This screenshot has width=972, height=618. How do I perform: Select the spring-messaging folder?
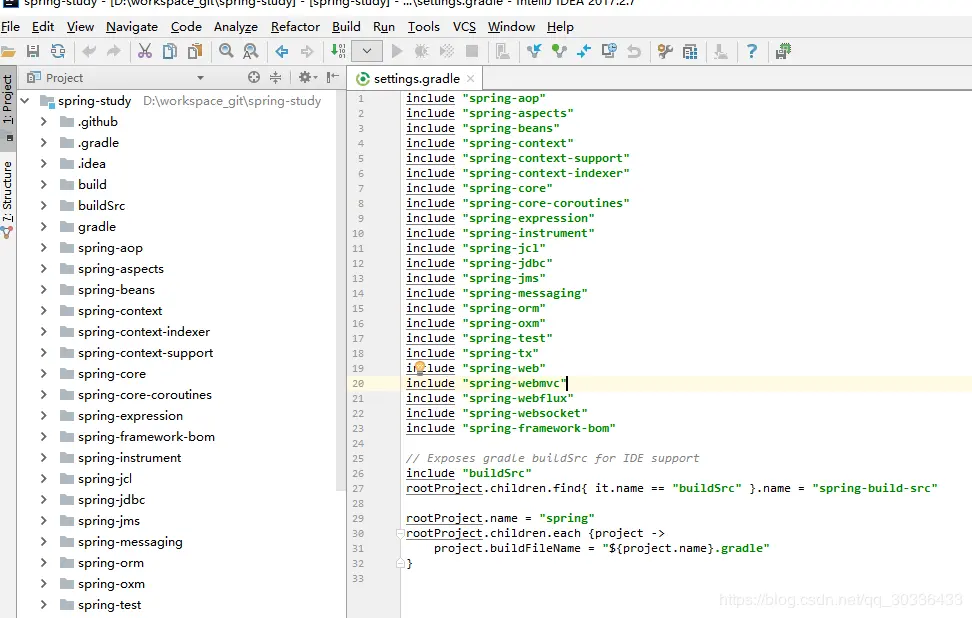(x=130, y=542)
